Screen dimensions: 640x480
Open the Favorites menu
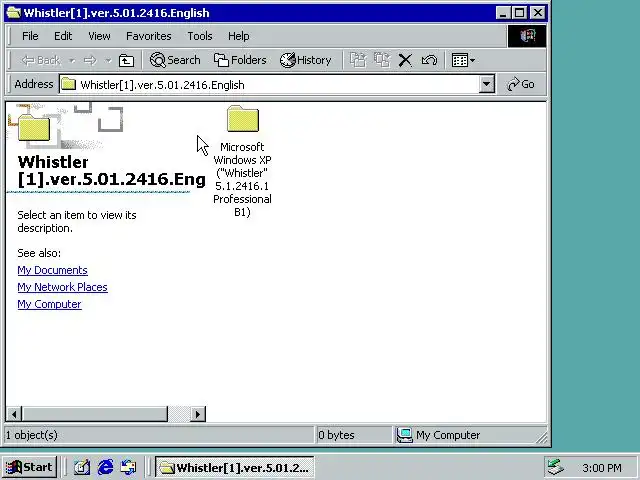click(149, 36)
